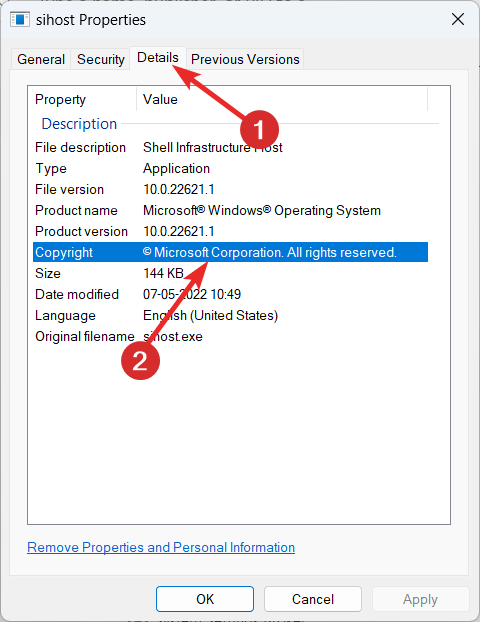Select the Details tab

click(x=158, y=58)
